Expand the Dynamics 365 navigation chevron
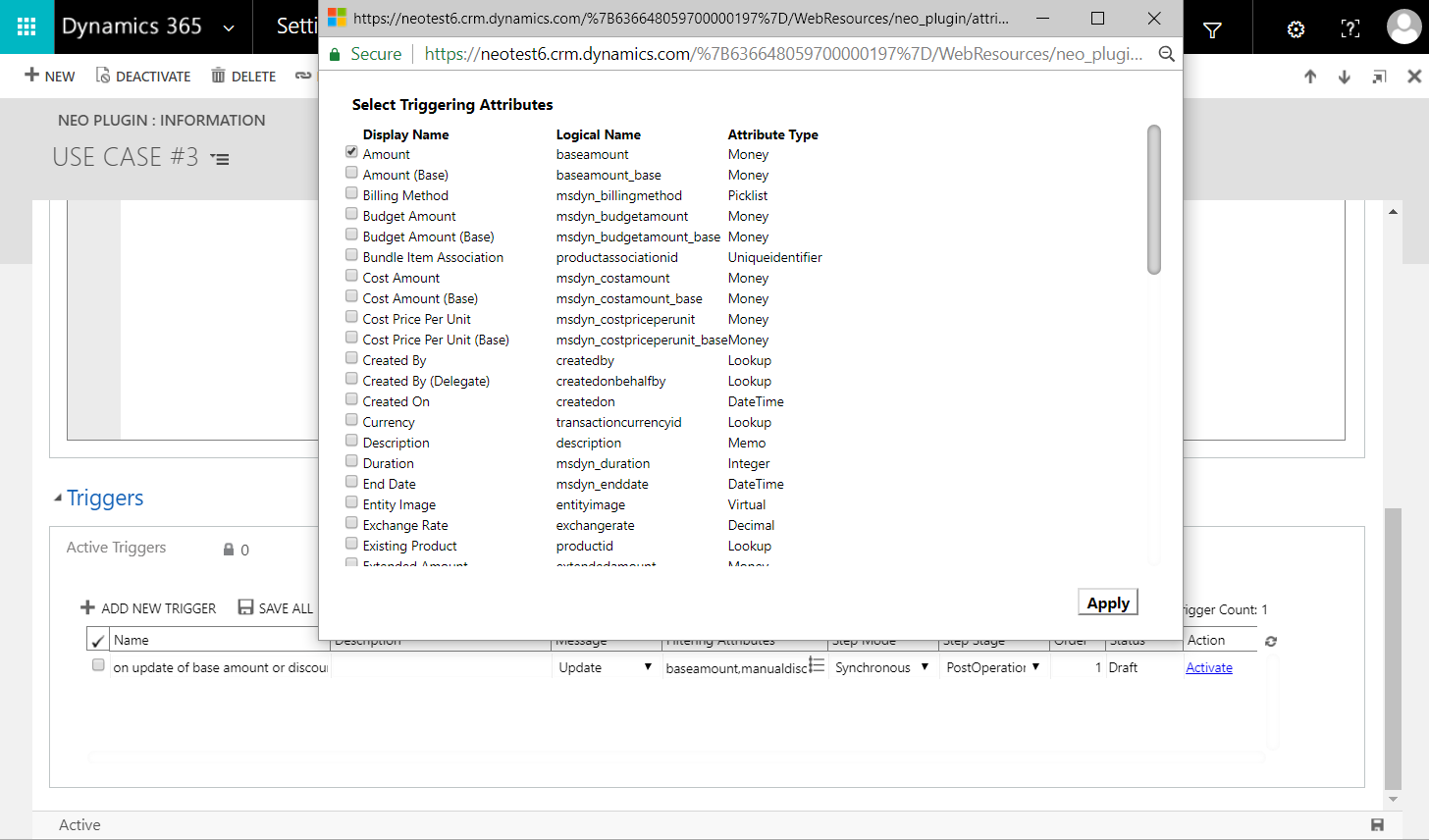The height and width of the screenshot is (840, 1429). click(x=229, y=27)
